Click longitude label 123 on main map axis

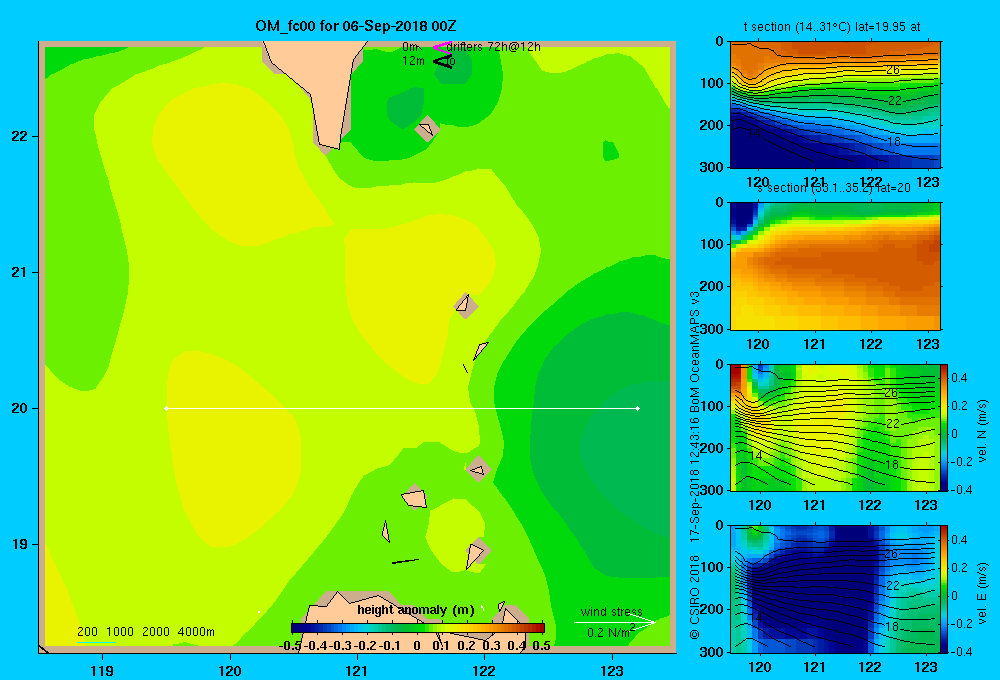coord(612,670)
